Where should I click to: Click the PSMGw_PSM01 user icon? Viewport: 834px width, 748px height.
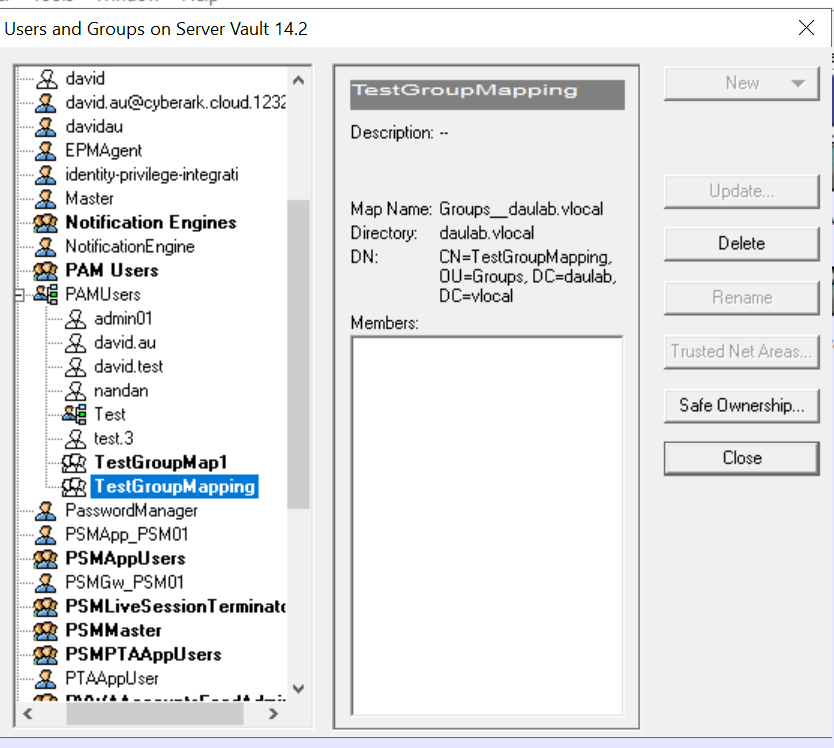(46, 583)
